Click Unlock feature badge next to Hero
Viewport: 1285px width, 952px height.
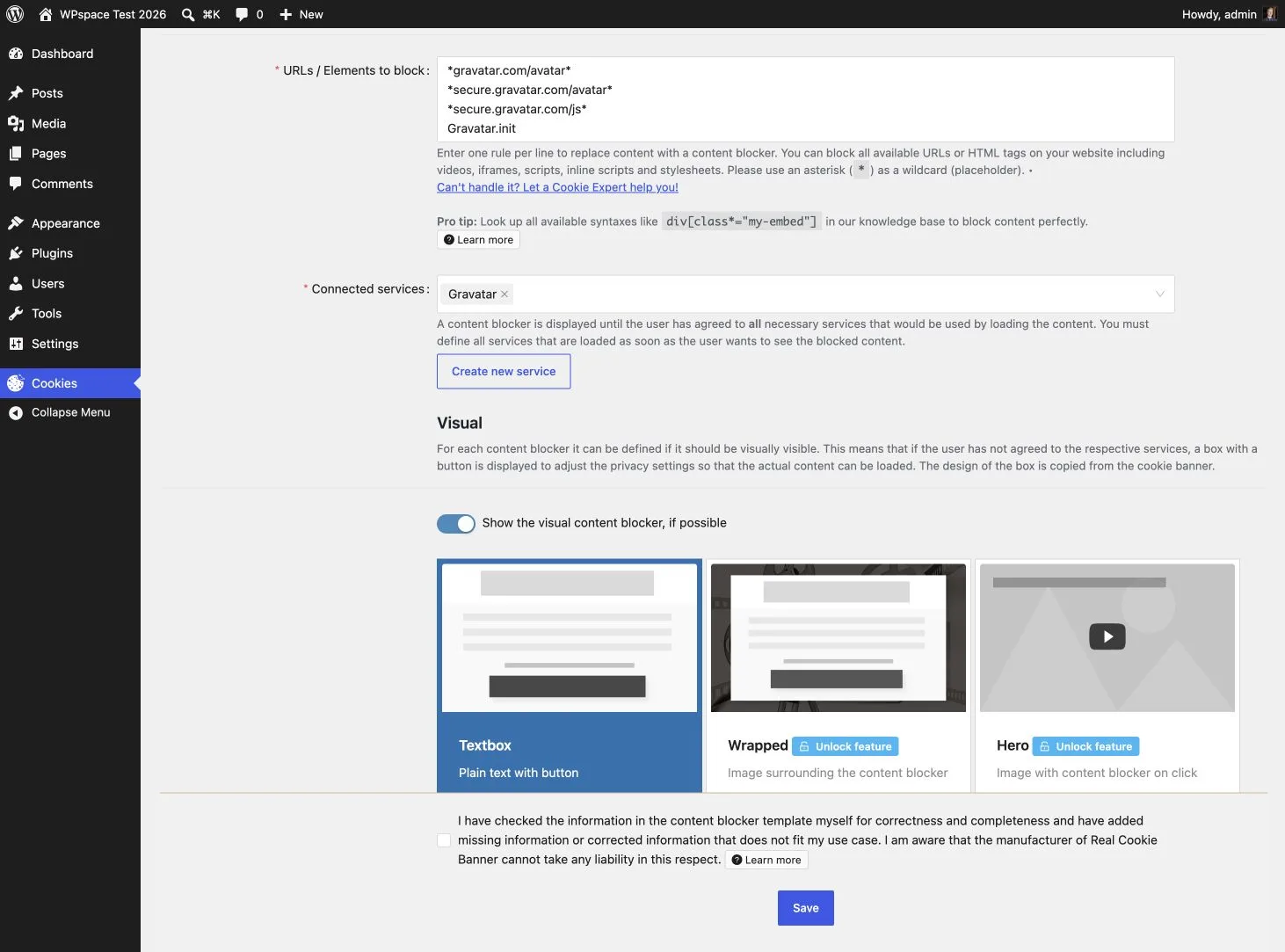[x=1085, y=746]
